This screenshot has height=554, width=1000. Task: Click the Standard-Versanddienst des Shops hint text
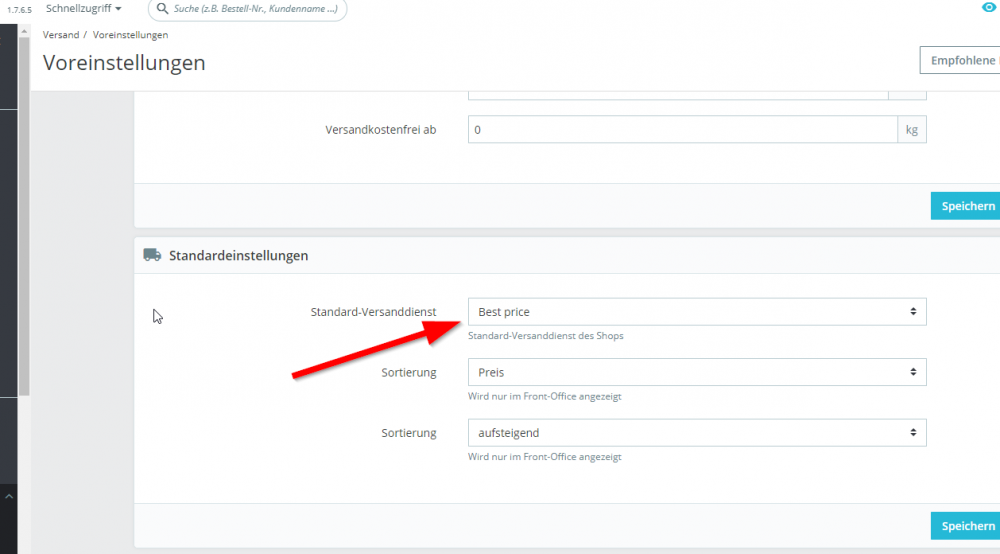pos(545,335)
